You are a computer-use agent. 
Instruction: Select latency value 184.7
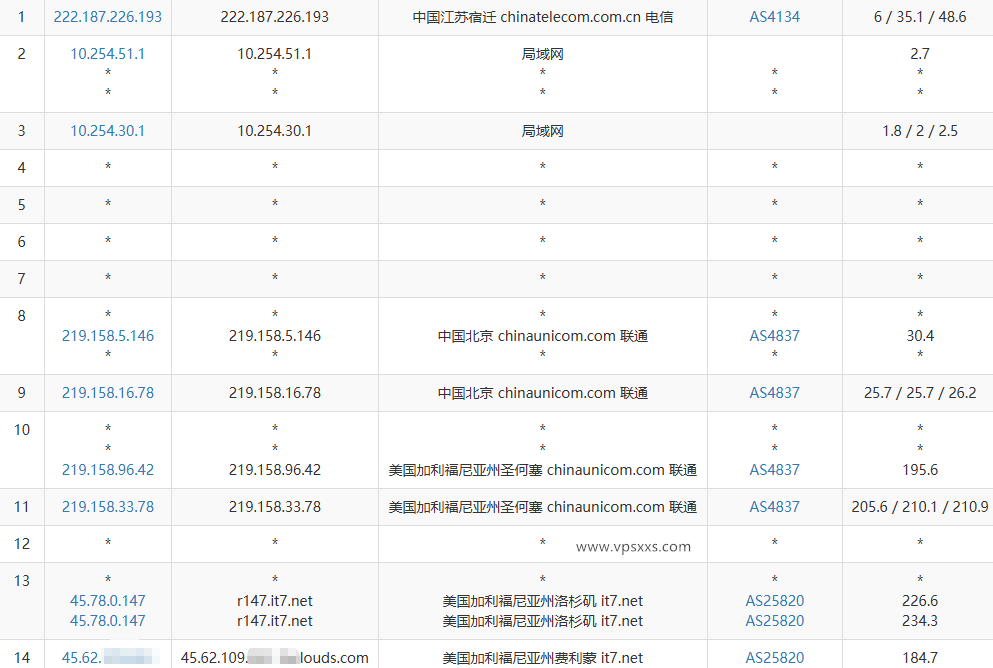(920, 658)
